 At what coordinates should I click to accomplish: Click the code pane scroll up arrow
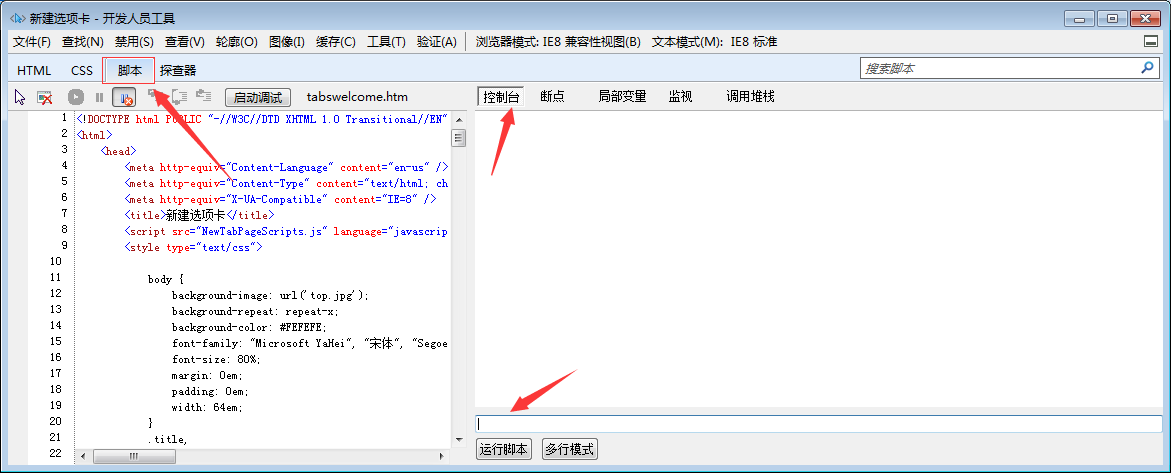[x=459, y=120]
